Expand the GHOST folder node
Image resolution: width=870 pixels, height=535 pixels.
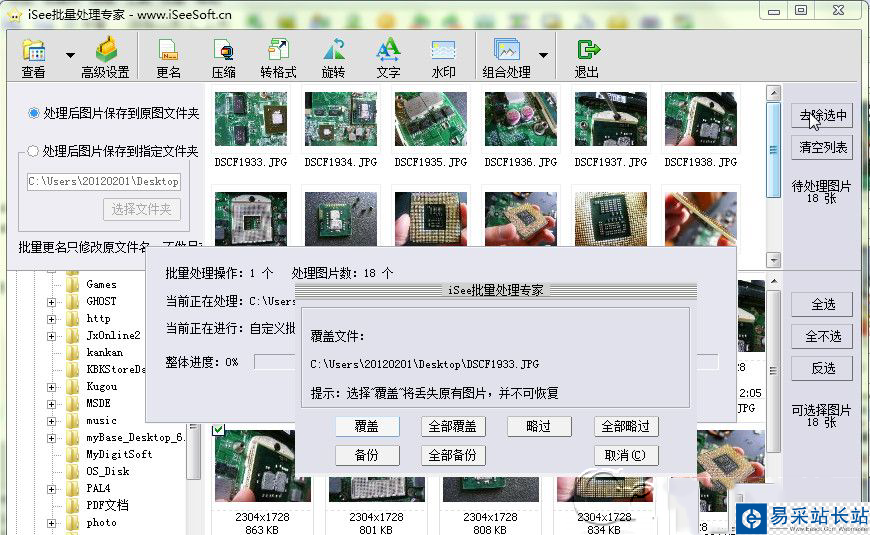tap(52, 302)
